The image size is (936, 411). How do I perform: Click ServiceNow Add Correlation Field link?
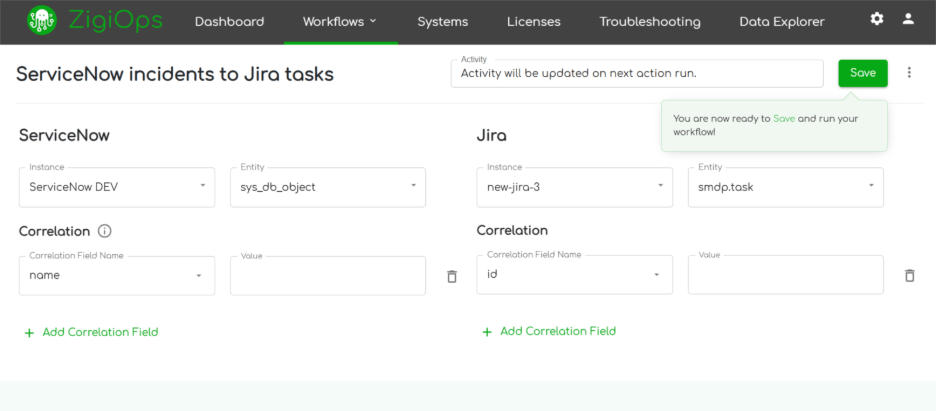pos(100,332)
